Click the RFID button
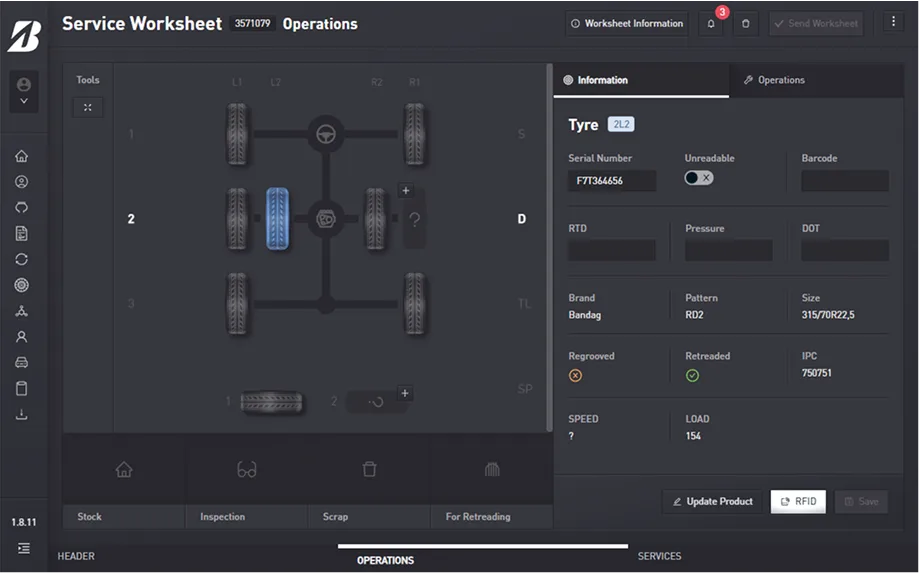 pos(798,502)
